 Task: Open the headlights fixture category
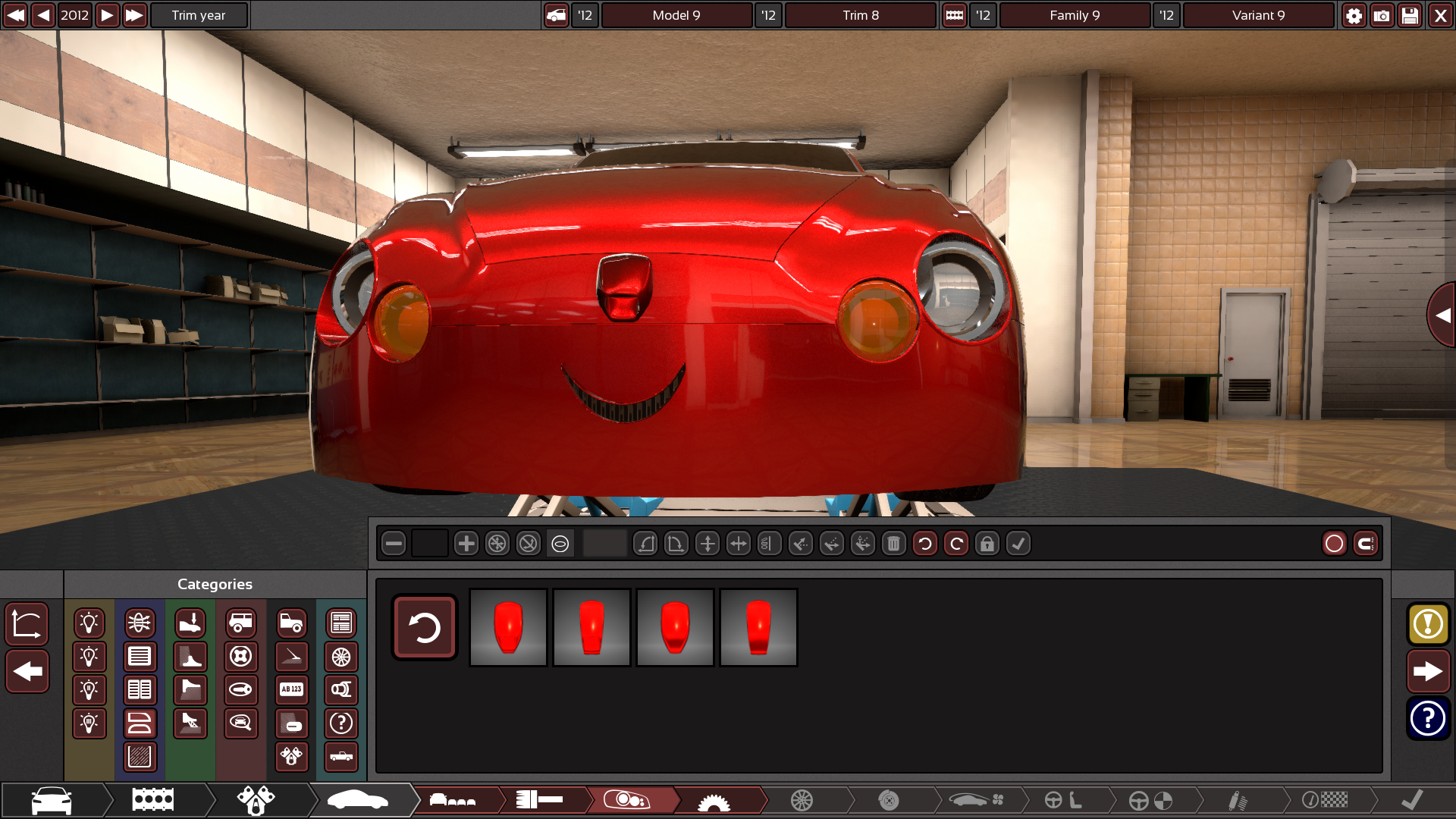[89, 623]
